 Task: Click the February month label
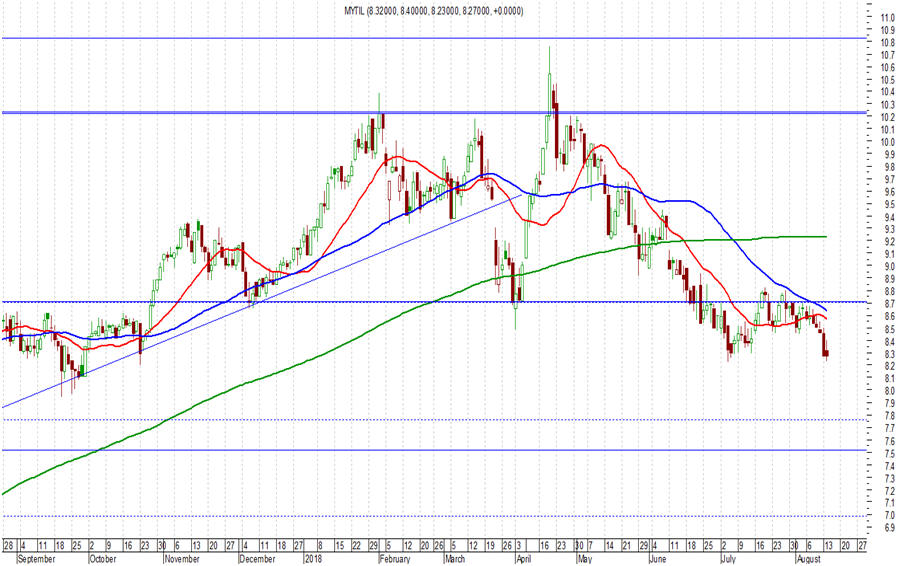click(394, 559)
